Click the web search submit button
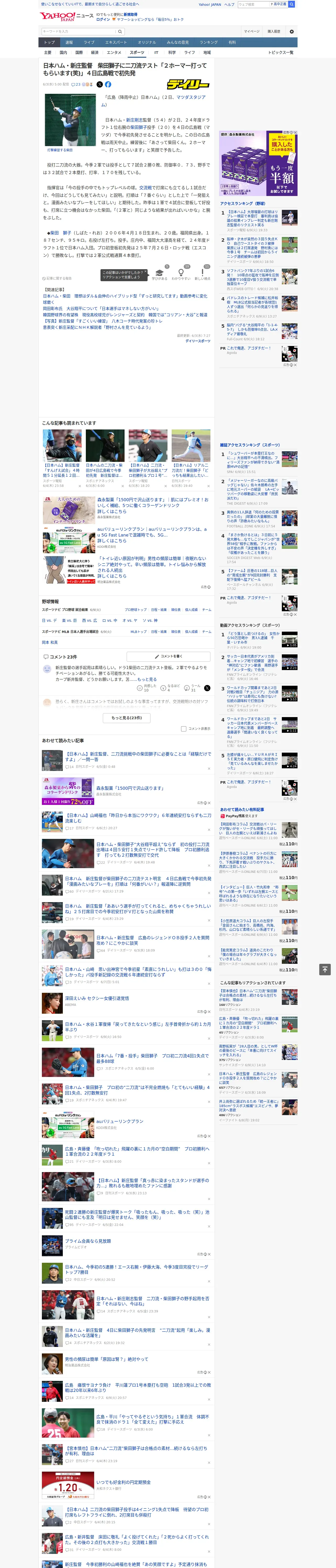Viewport: 336px width, 1568px height. pyautogui.click(x=292, y=4)
